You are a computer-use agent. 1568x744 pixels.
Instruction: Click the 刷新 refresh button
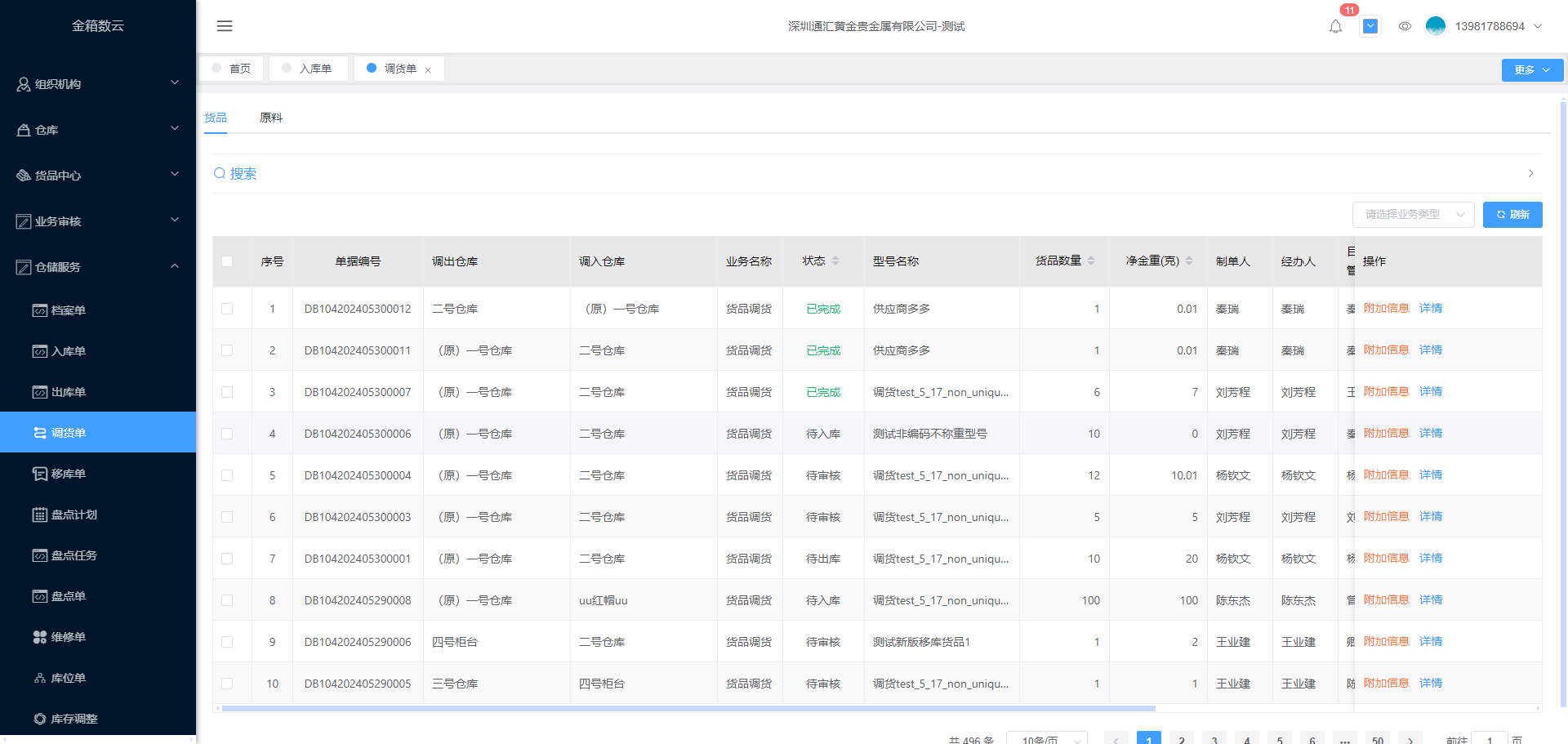[x=1512, y=214]
